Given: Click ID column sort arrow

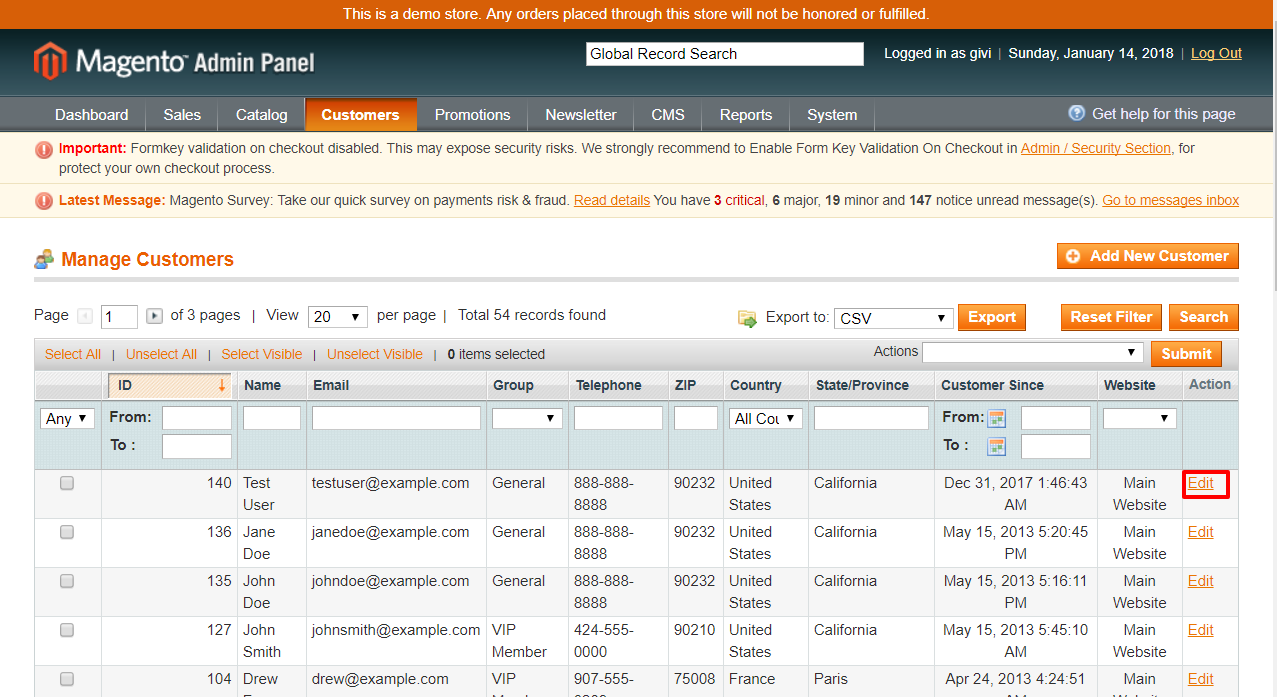Looking at the screenshot, I should tap(221, 385).
